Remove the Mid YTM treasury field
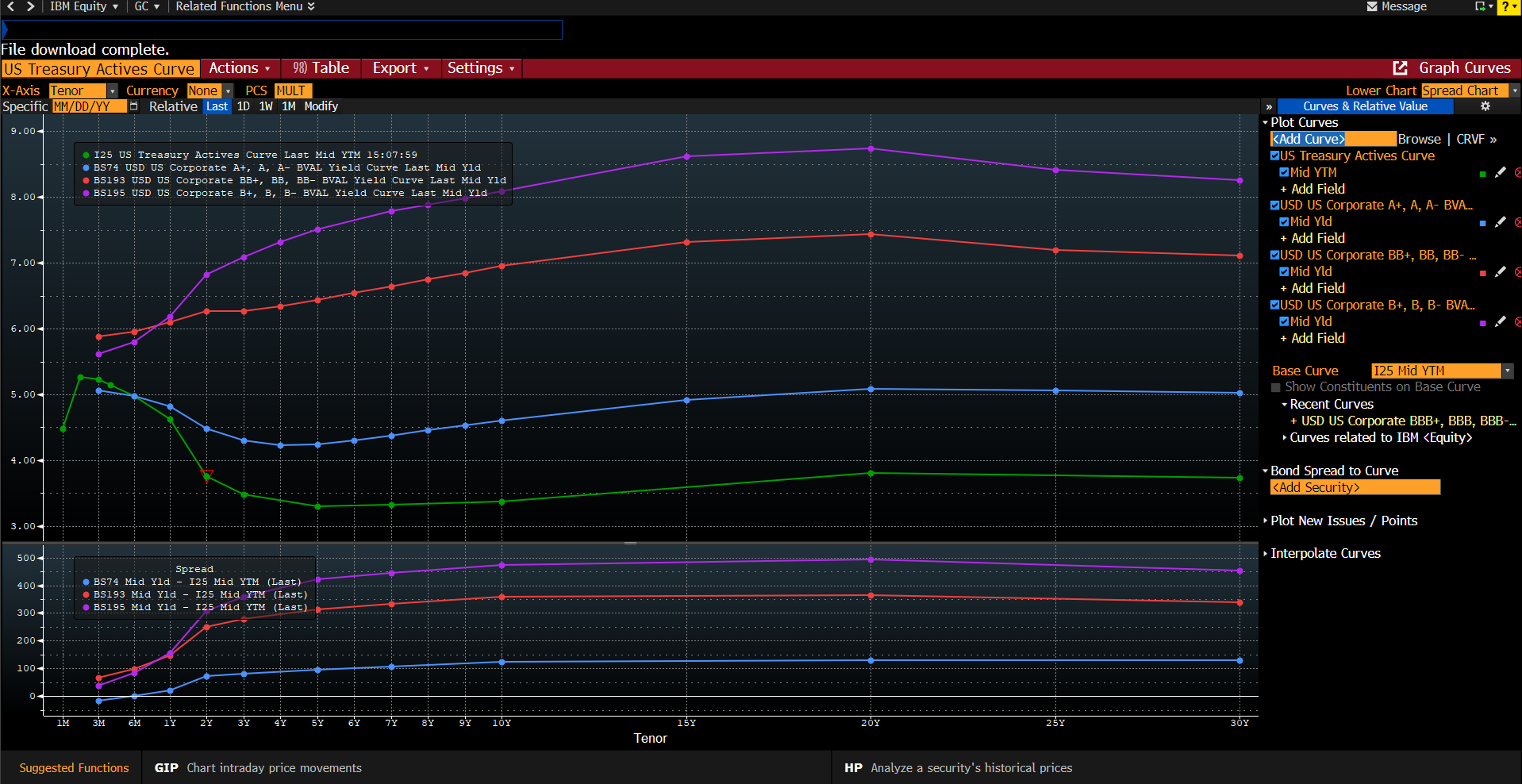The image size is (1522, 784). (1518, 172)
